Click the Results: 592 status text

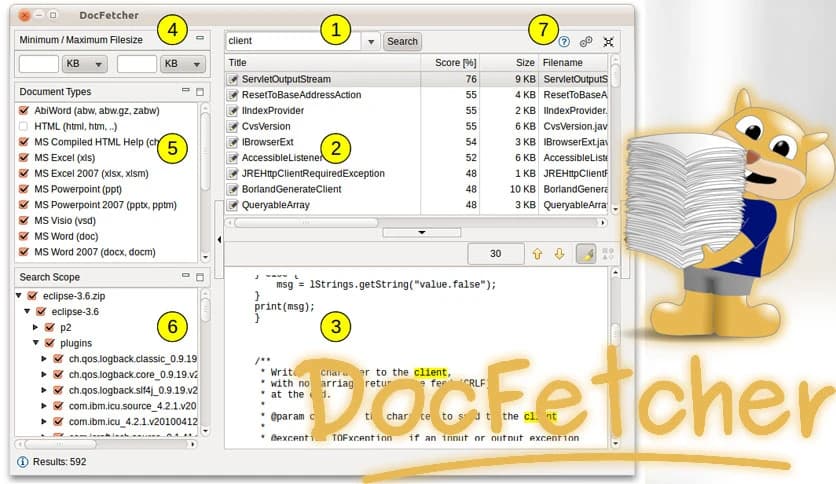pyautogui.click(x=60, y=462)
